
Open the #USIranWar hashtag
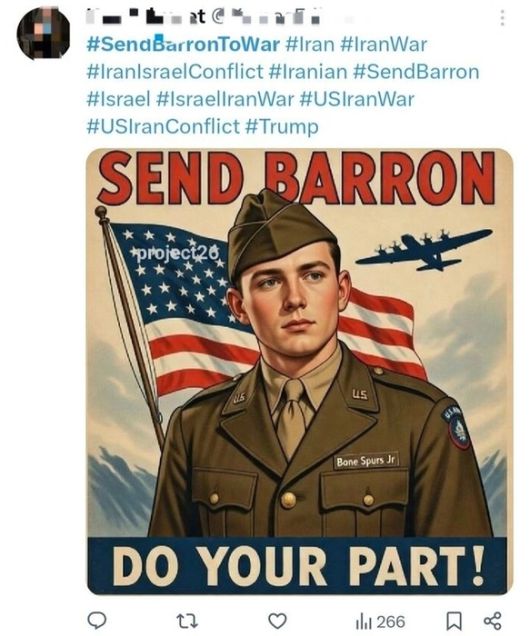(x=357, y=99)
